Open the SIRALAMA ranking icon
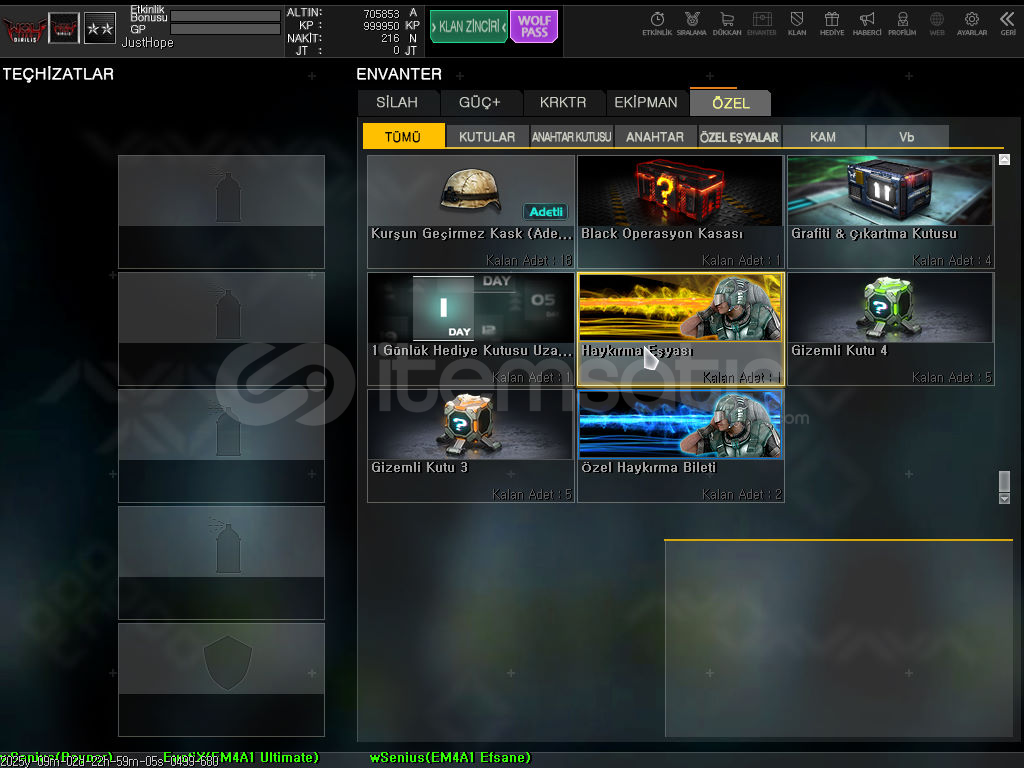 692,24
